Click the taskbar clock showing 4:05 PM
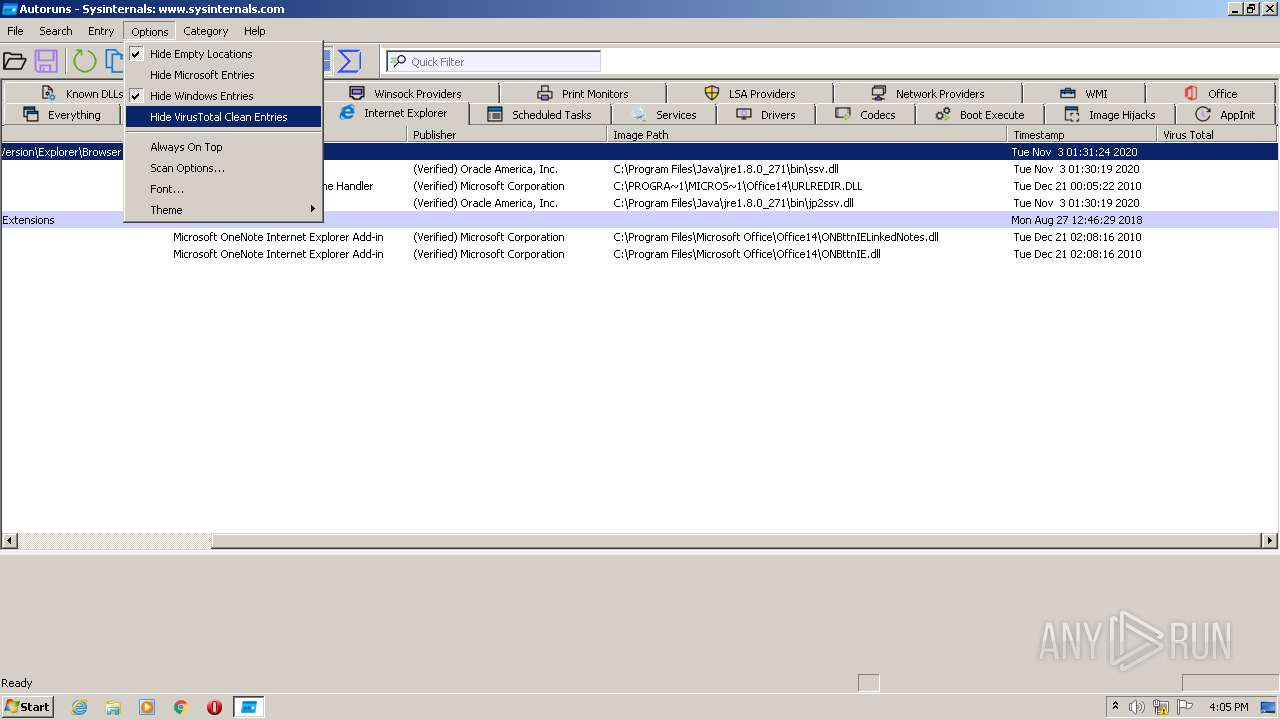The height and width of the screenshot is (720, 1280). click(x=1228, y=707)
